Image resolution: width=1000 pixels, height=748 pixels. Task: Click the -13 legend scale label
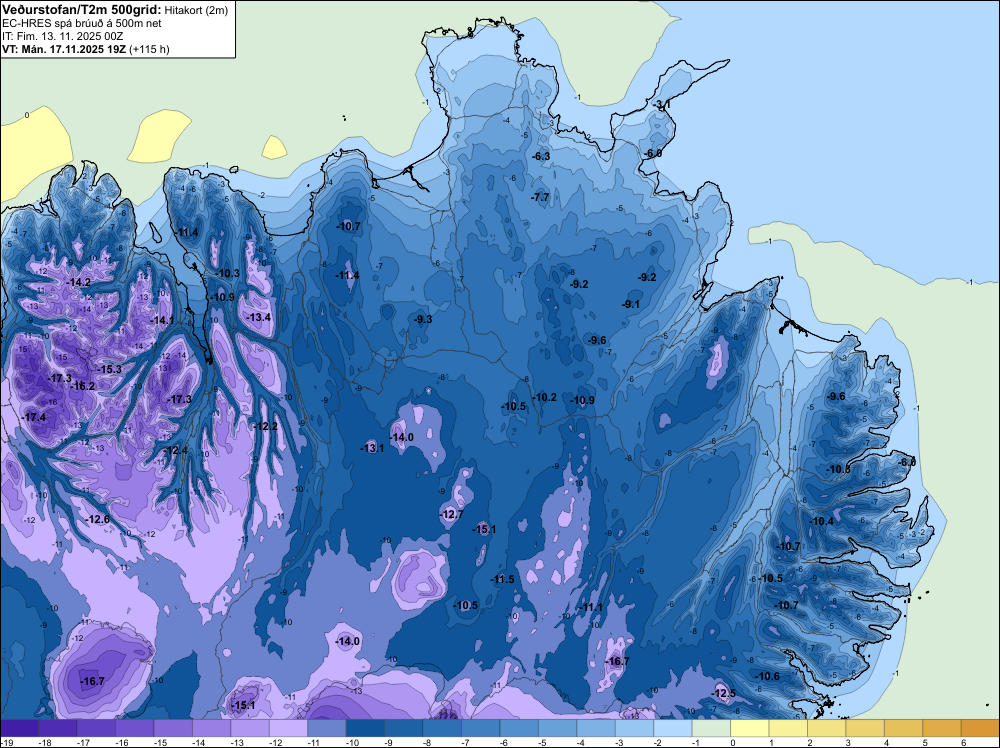pos(237,742)
